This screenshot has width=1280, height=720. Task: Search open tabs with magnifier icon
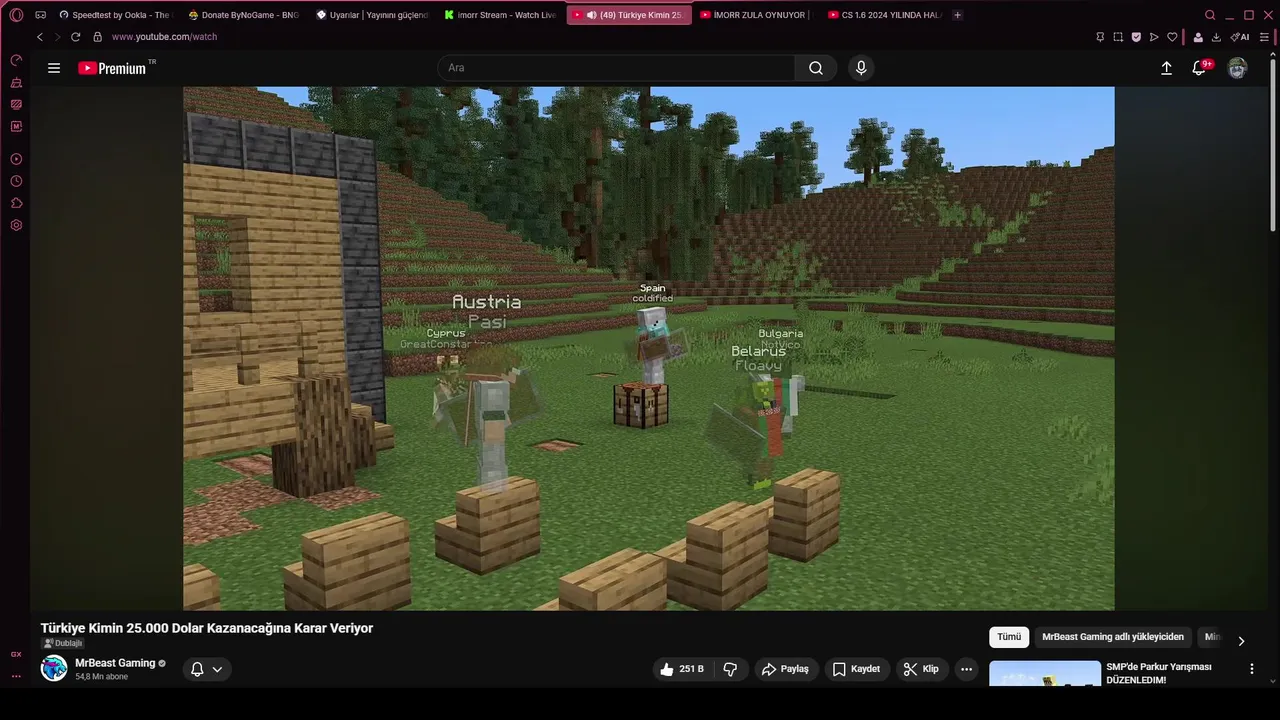coord(1210,15)
